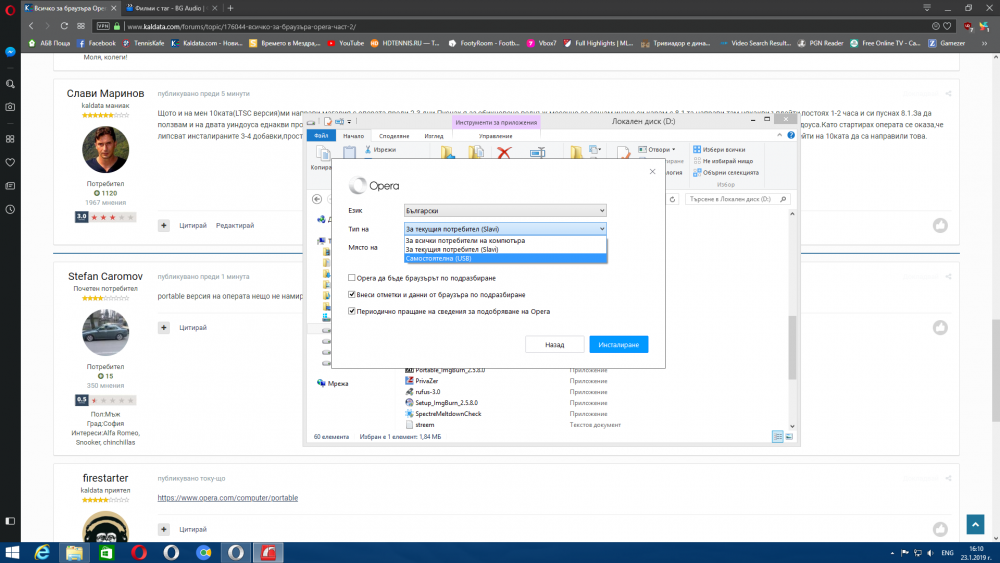Image resolution: width=1000 pixels, height=563 pixels.
Task: Add page to bookmarks with heart icon
Action: click(x=947, y=26)
